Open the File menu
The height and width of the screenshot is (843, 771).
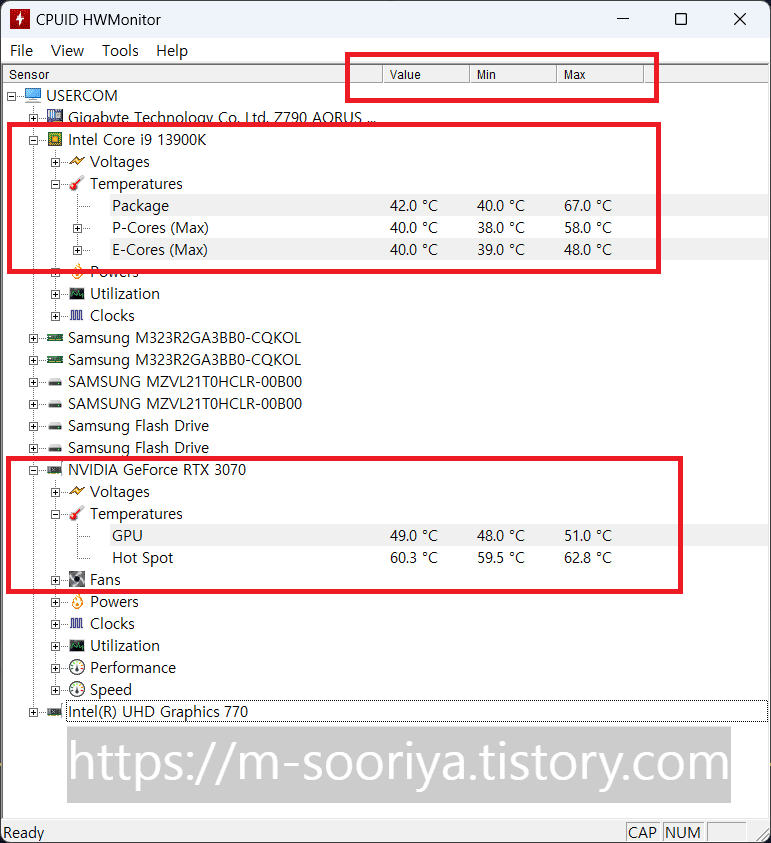pos(22,51)
